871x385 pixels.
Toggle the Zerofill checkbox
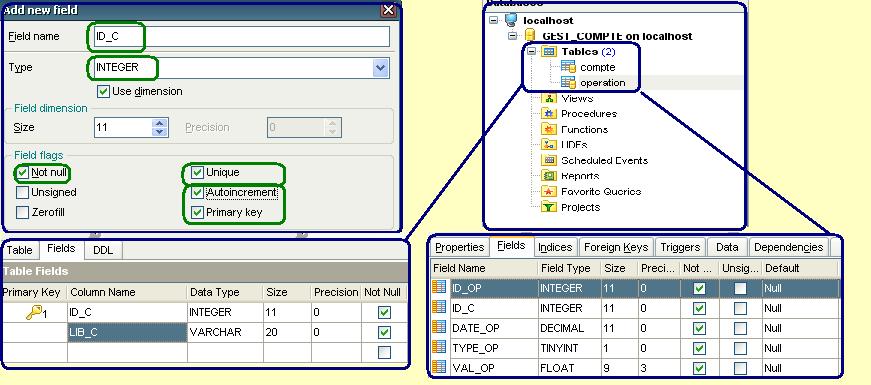click(23, 212)
